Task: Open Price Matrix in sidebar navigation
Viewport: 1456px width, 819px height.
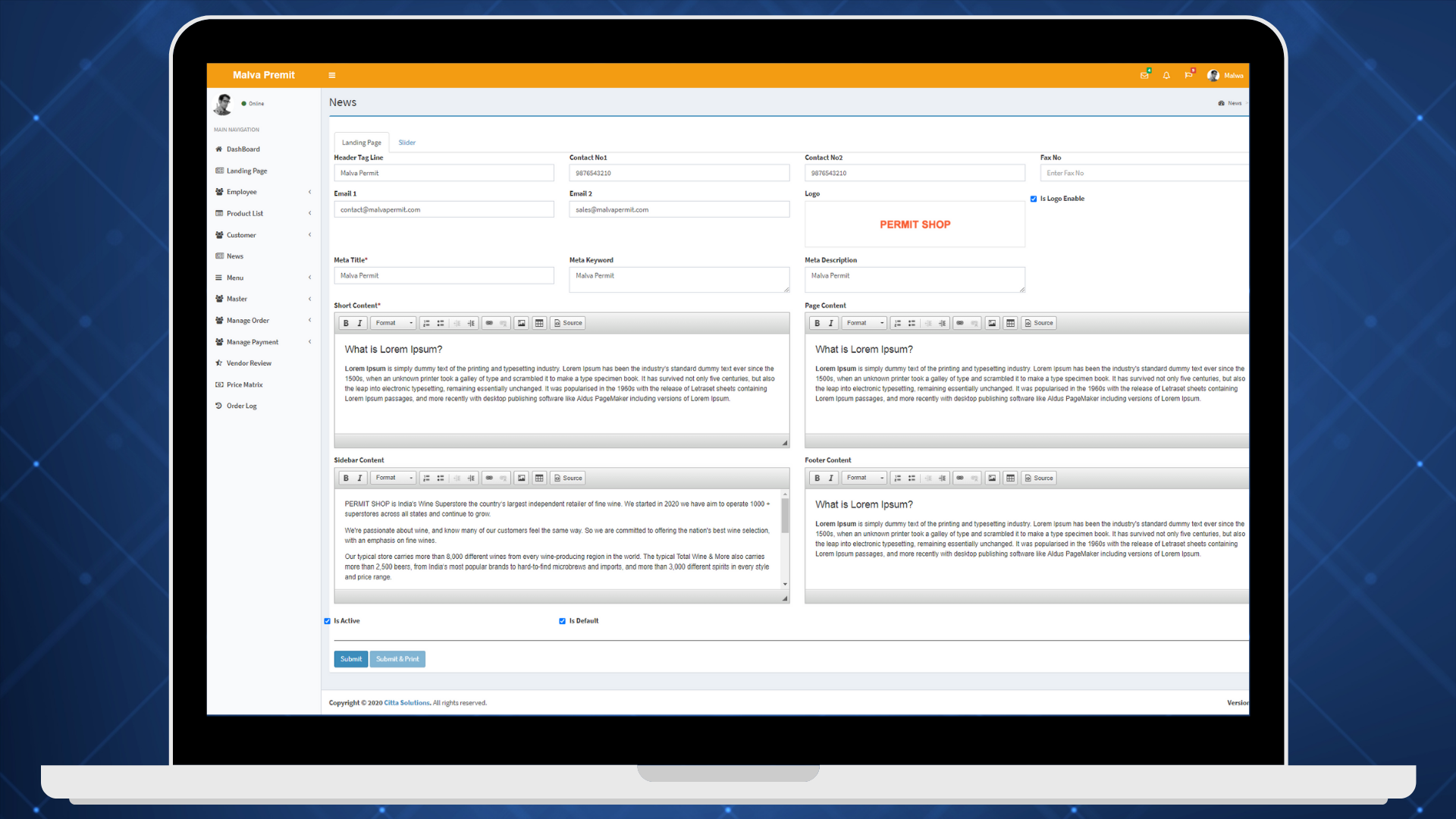Action: (263, 384)
